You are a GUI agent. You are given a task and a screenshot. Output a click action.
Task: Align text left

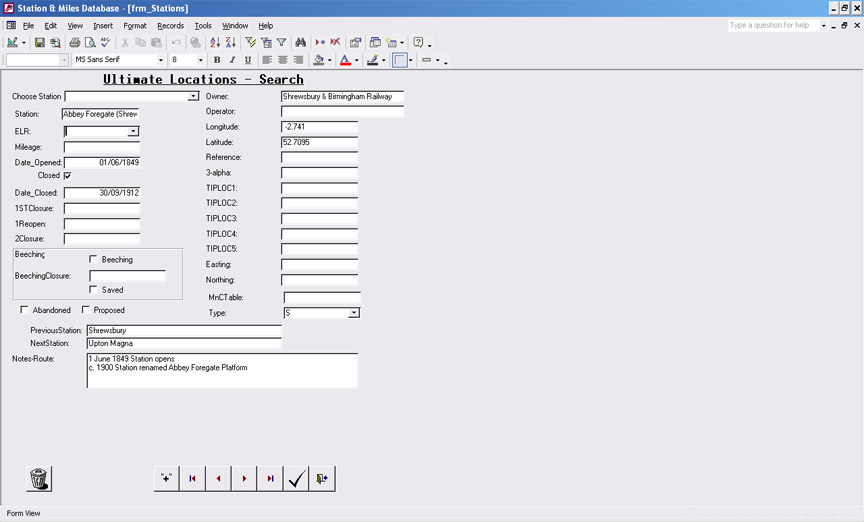coord(267,60)
